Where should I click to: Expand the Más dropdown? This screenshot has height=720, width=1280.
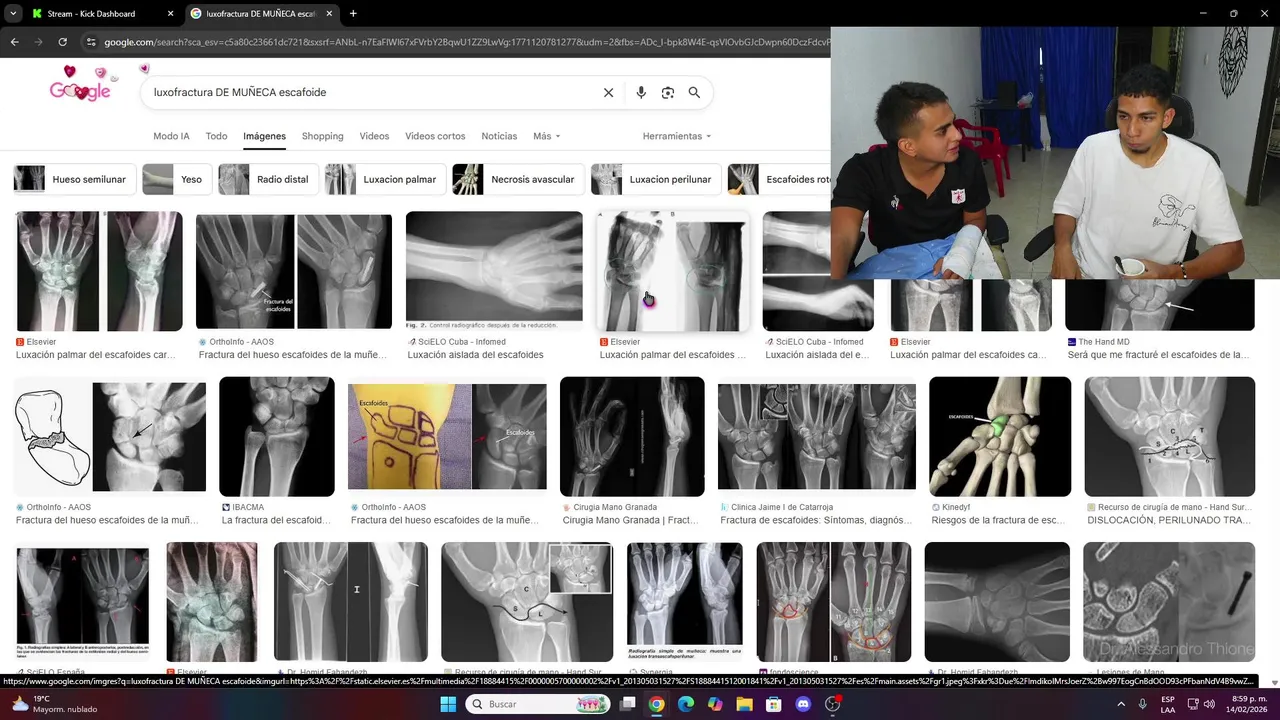546,136
